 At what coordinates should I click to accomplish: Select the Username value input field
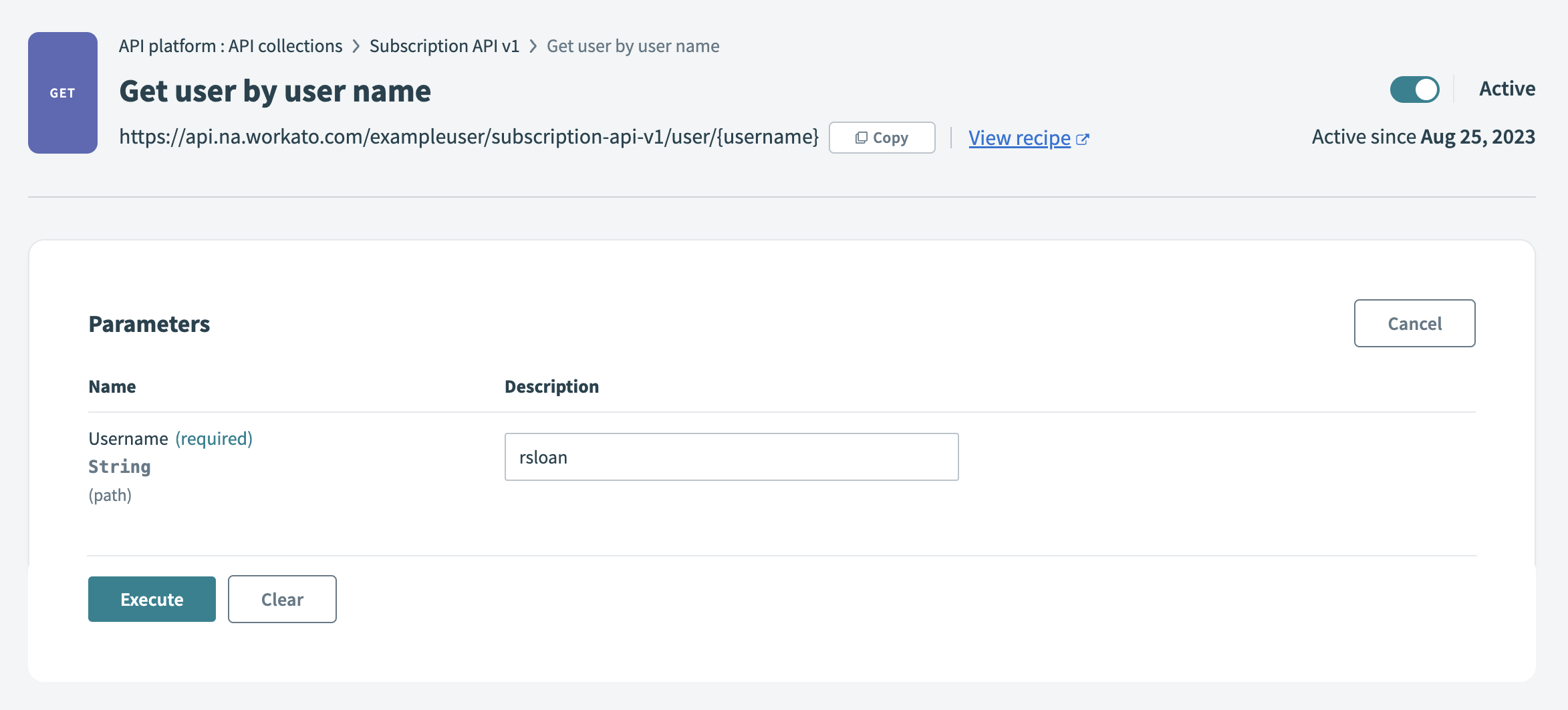tap(731, 457)
